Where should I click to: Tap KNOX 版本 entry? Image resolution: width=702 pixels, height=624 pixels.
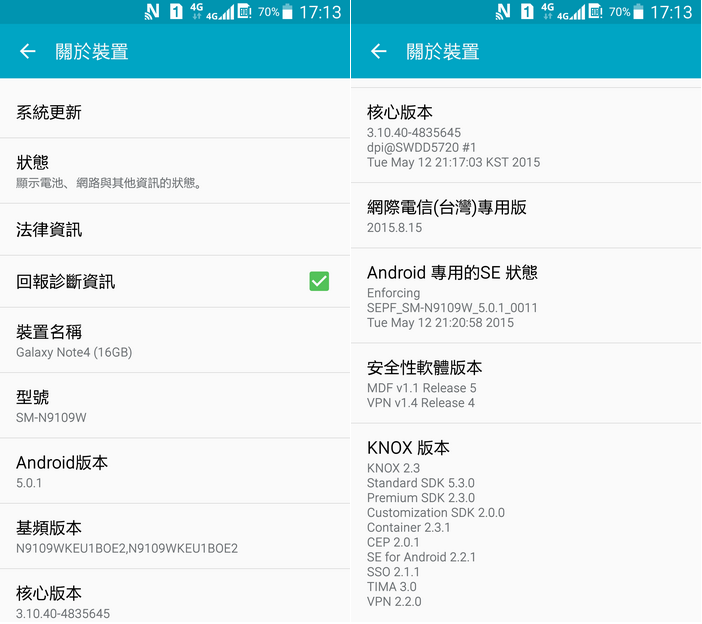526,523
